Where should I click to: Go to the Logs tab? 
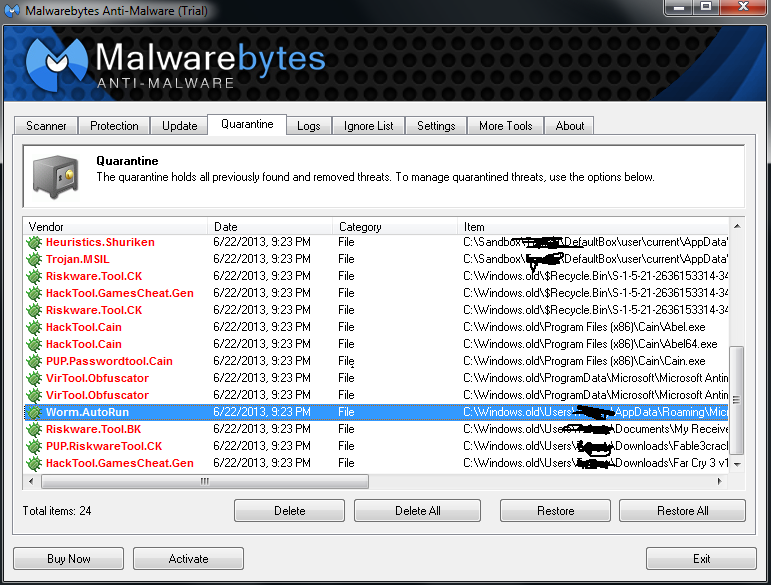[309, 126]
